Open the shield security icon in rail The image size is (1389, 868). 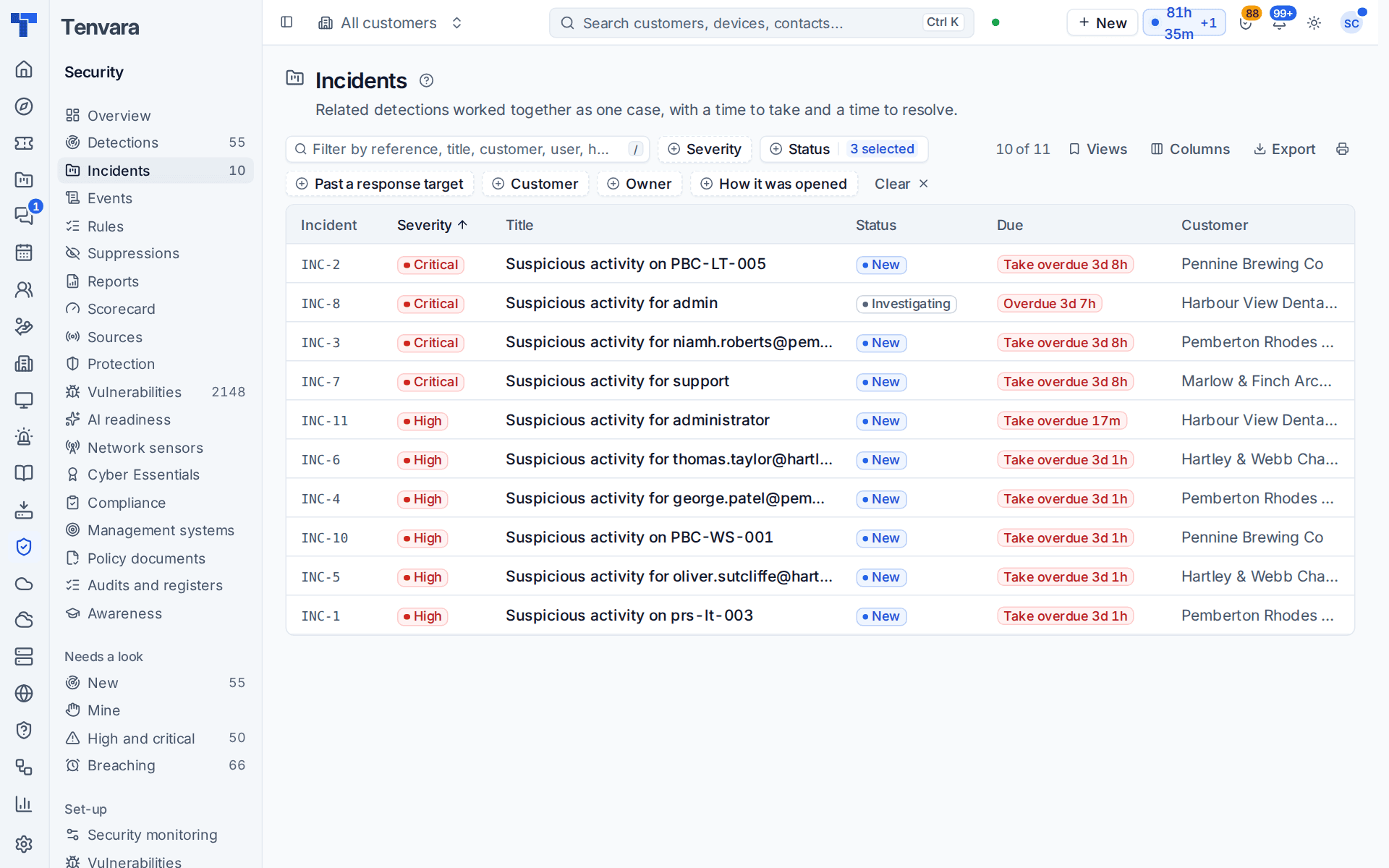(24, 547)
